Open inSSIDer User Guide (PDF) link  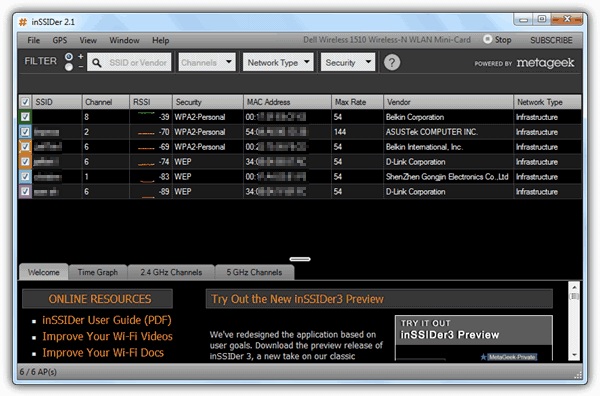coord(107,320)
